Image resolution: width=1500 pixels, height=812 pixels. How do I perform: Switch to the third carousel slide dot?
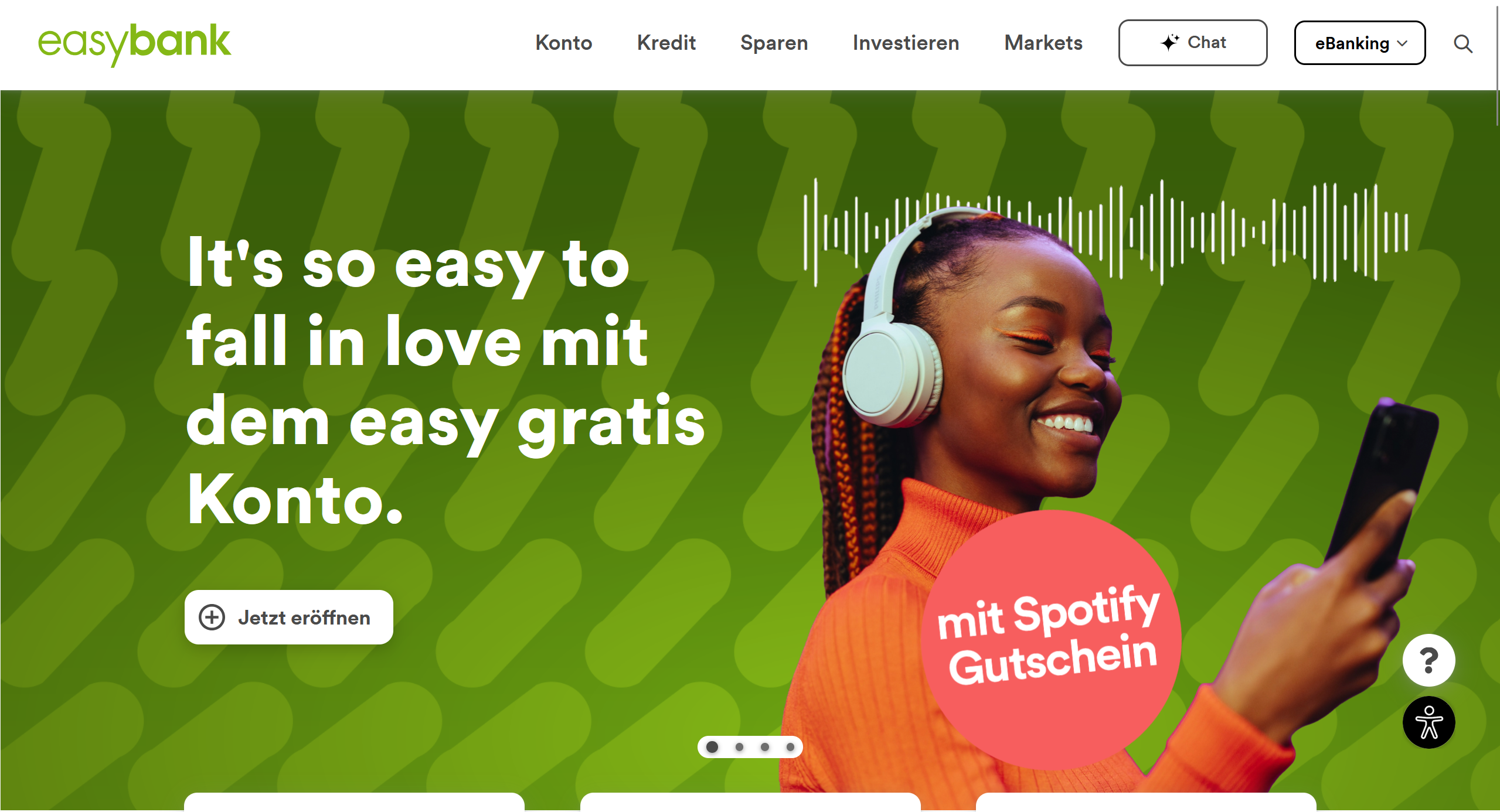[765, 747]
